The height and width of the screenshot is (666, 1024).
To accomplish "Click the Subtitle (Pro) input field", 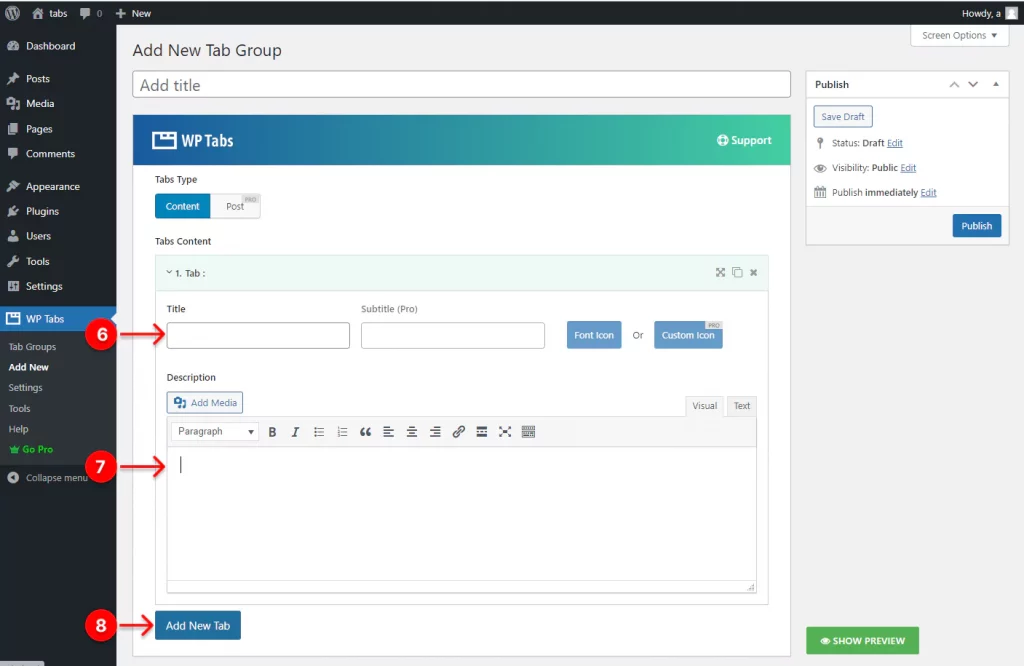I will pyautogui.click(x=453, y=336).
